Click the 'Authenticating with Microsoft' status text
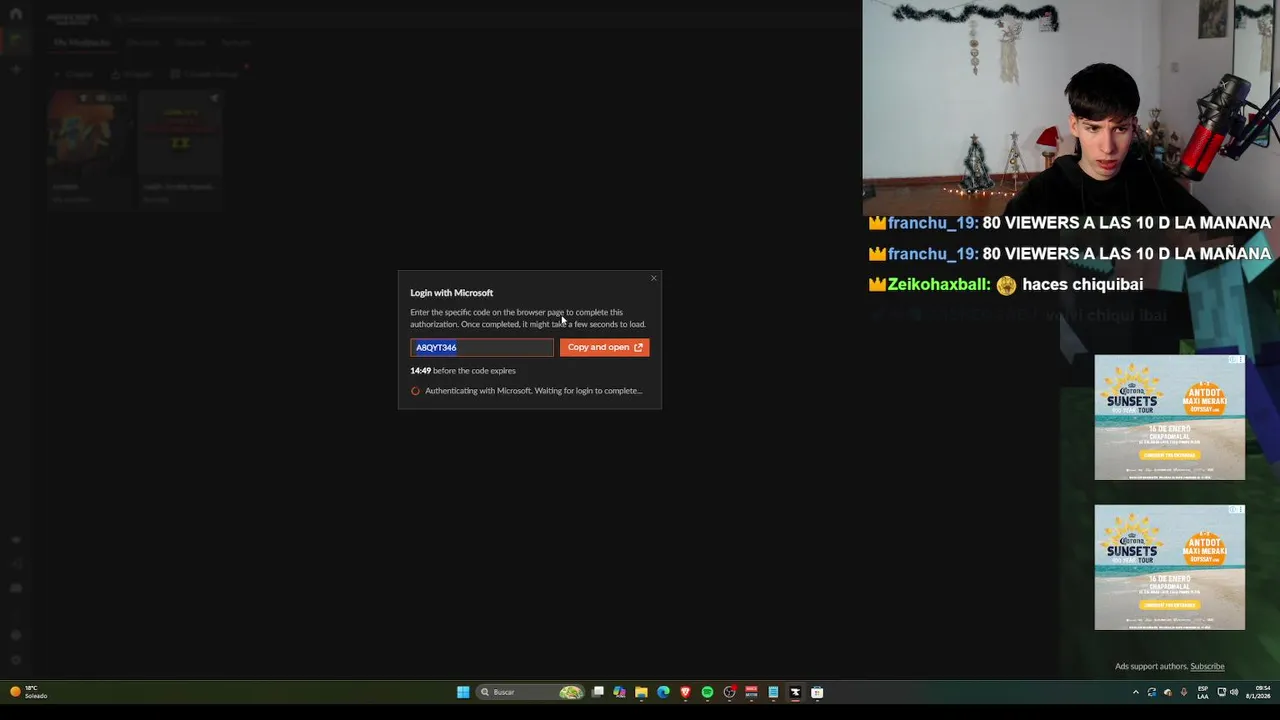 (x=534, y=391)
